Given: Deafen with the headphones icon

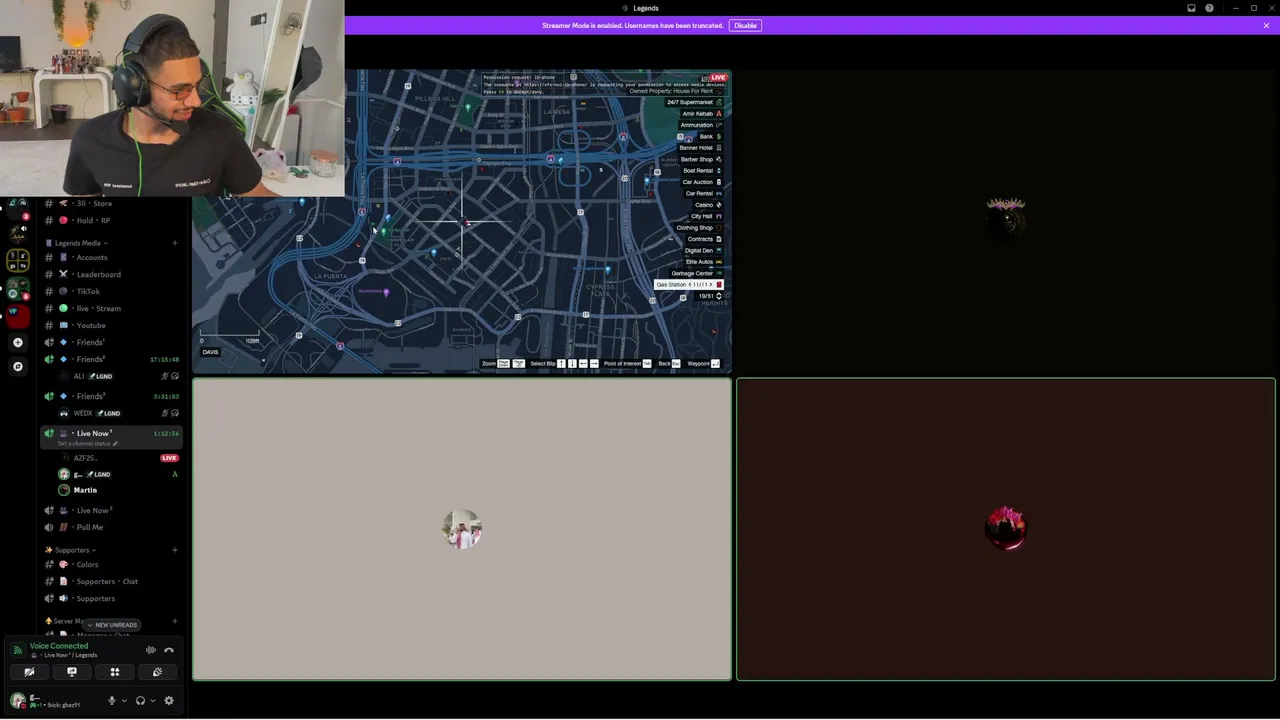Looking at the screenshot, I should [x=140, y=701].
